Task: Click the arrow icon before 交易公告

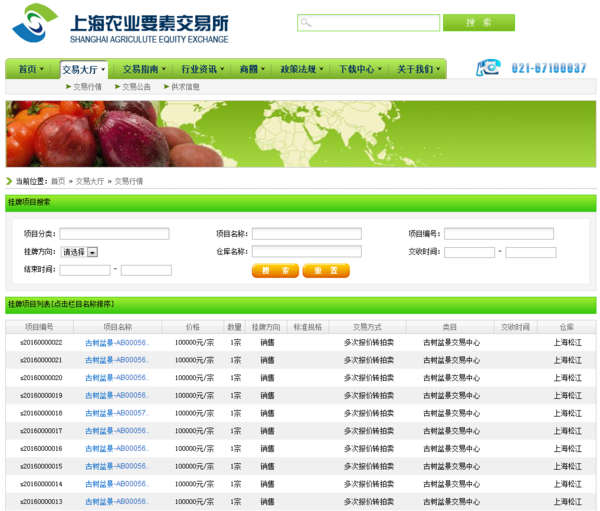Action: click(x=117, y=87)
